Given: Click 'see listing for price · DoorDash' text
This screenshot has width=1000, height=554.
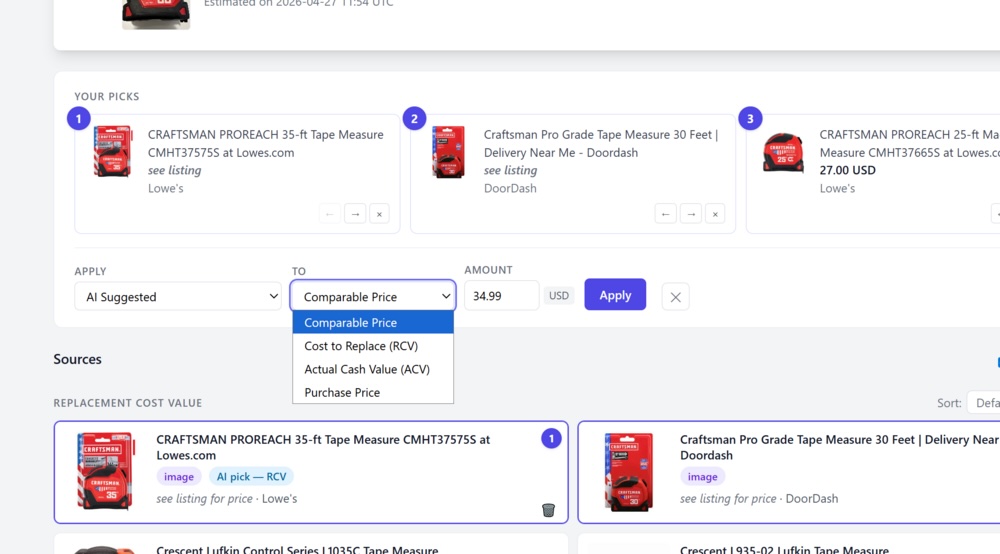Looking at the screenshot, I should coord(759,499).
